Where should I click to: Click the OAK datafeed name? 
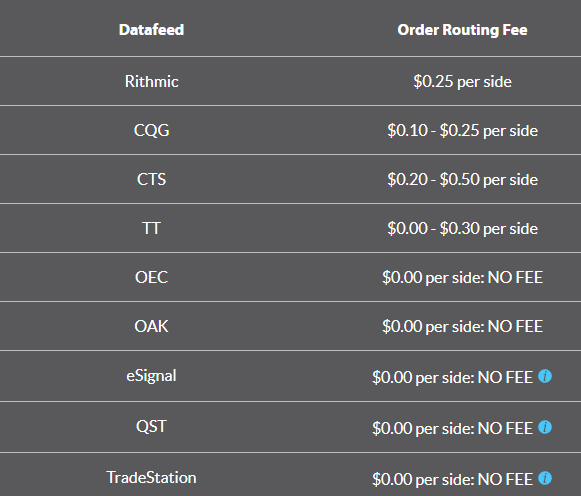pos(151,326)
